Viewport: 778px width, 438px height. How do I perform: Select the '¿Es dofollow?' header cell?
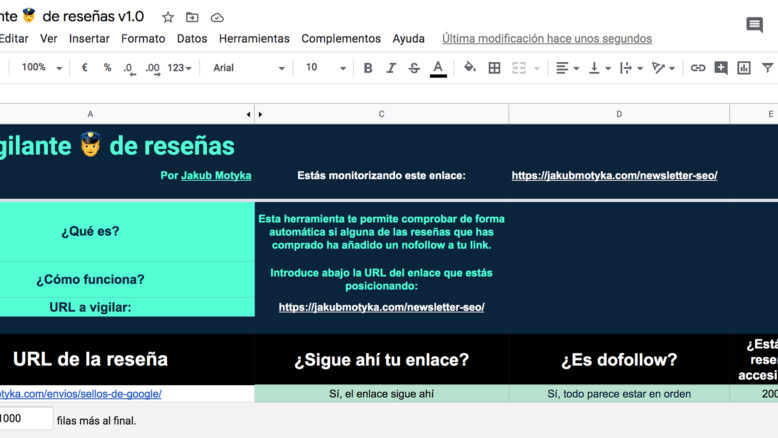pyautogui.click(x=619, y=360)
